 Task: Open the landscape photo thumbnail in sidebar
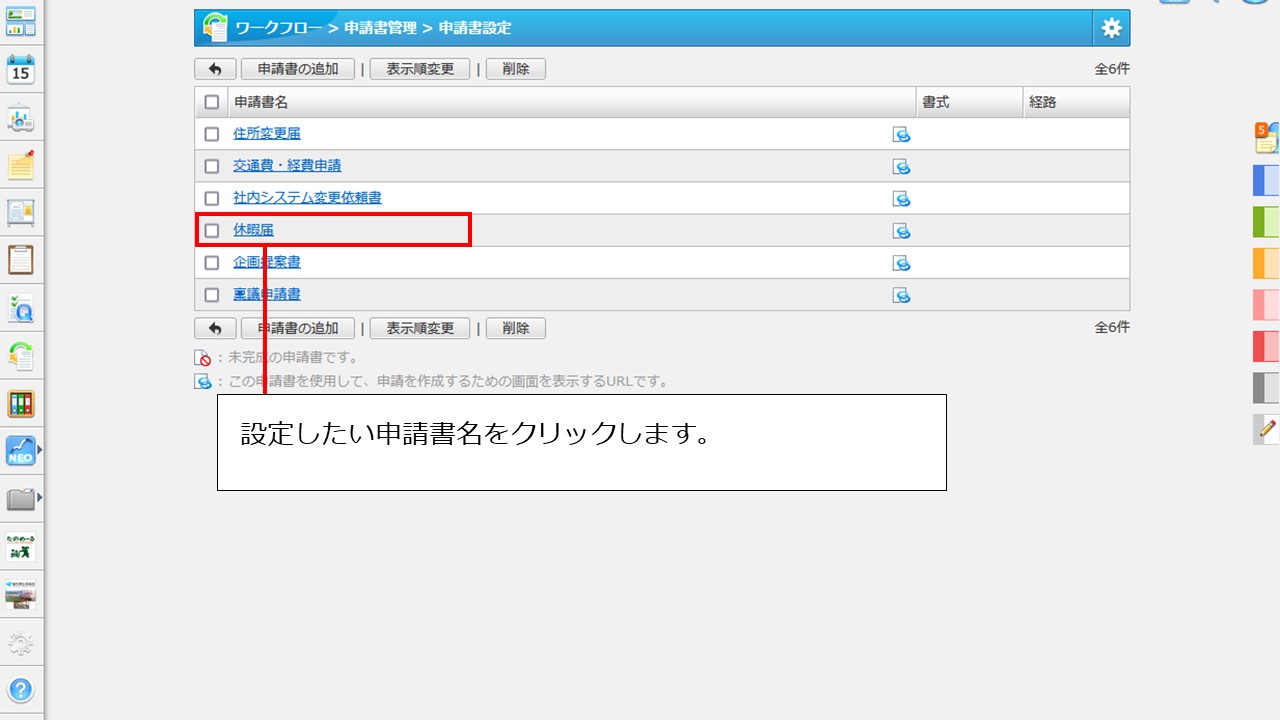click(x=21, y=594)
